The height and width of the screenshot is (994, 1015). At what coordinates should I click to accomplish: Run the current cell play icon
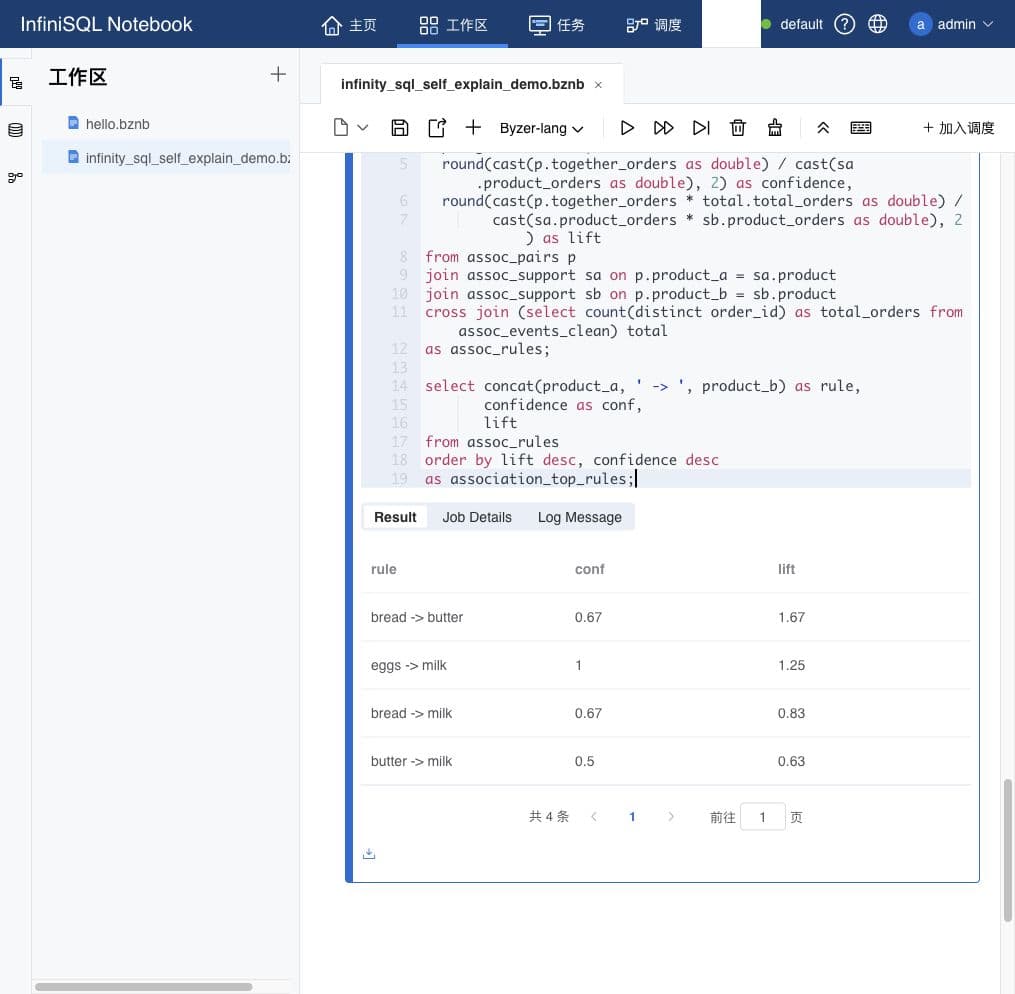(627, 127)
